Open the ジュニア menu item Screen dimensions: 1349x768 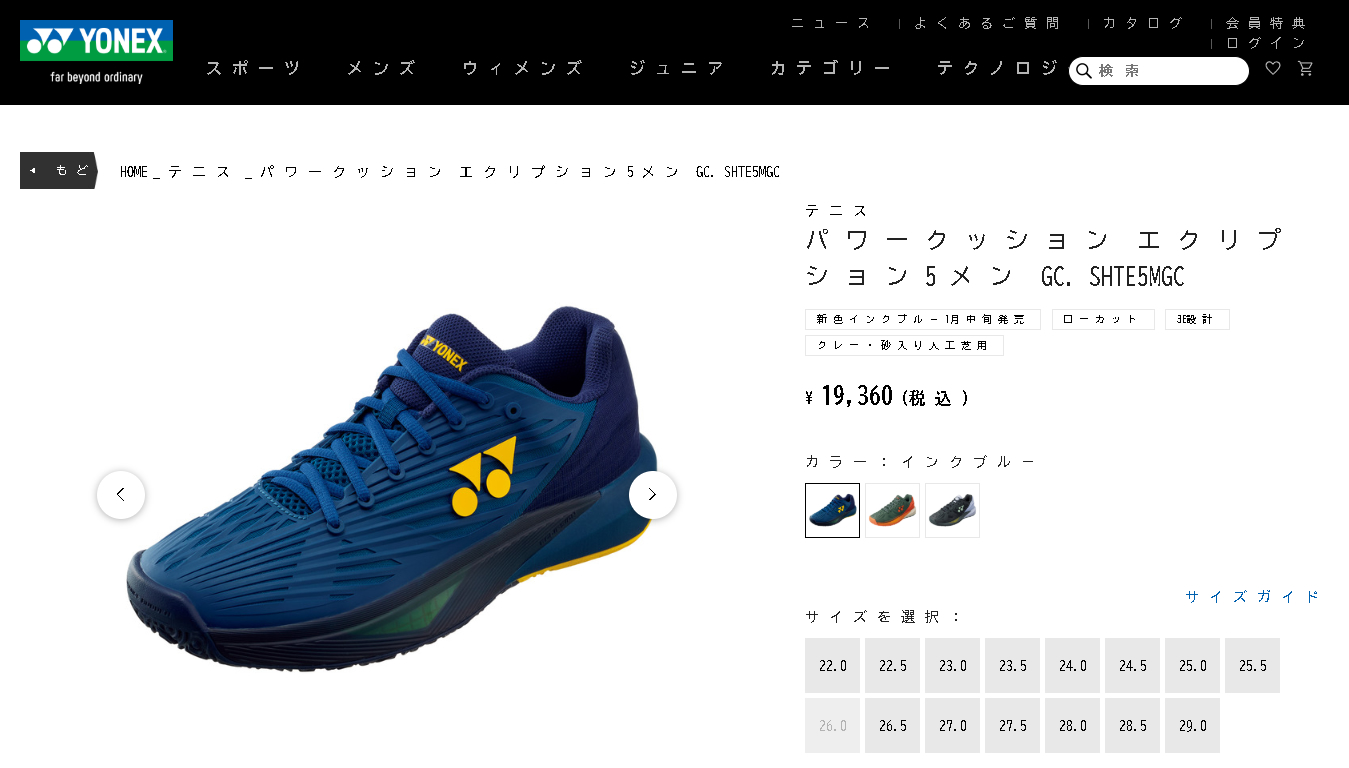[x=676, y=68]
